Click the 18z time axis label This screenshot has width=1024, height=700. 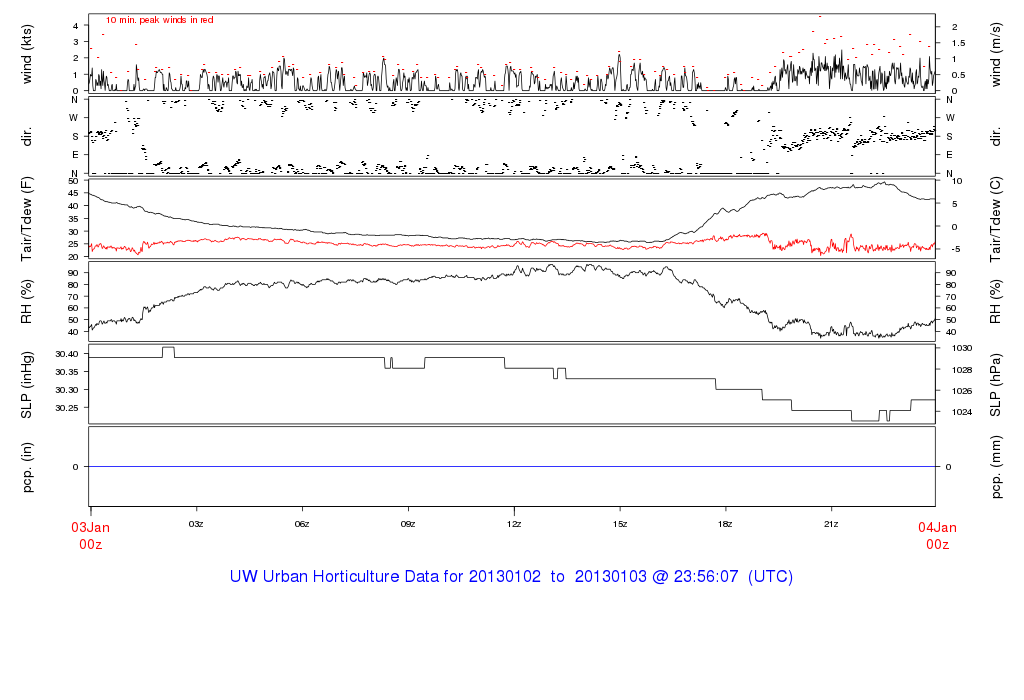pos(725,524)
